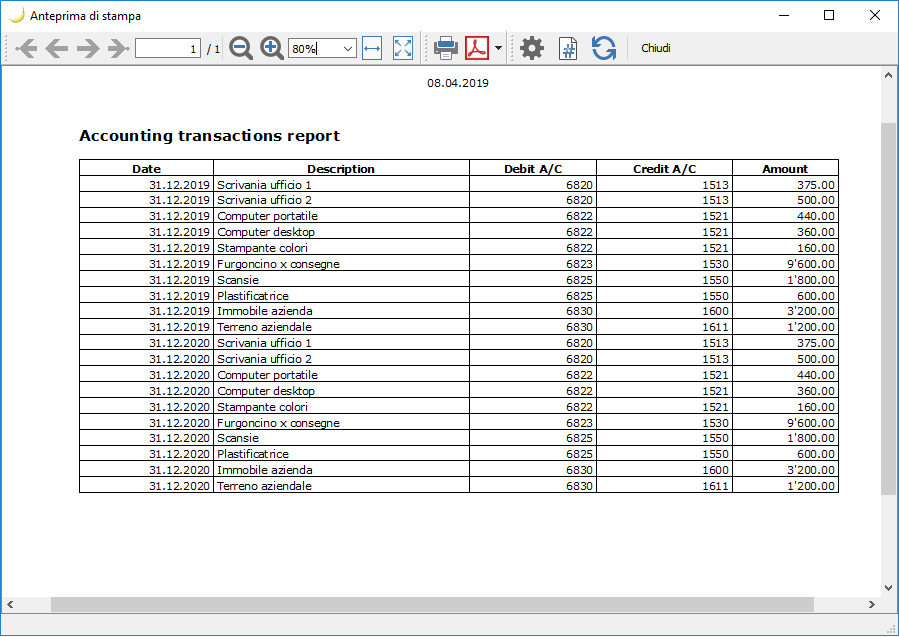Print the report with printer icon
Screen dimensions: 899x637
(x=445, y=48)
